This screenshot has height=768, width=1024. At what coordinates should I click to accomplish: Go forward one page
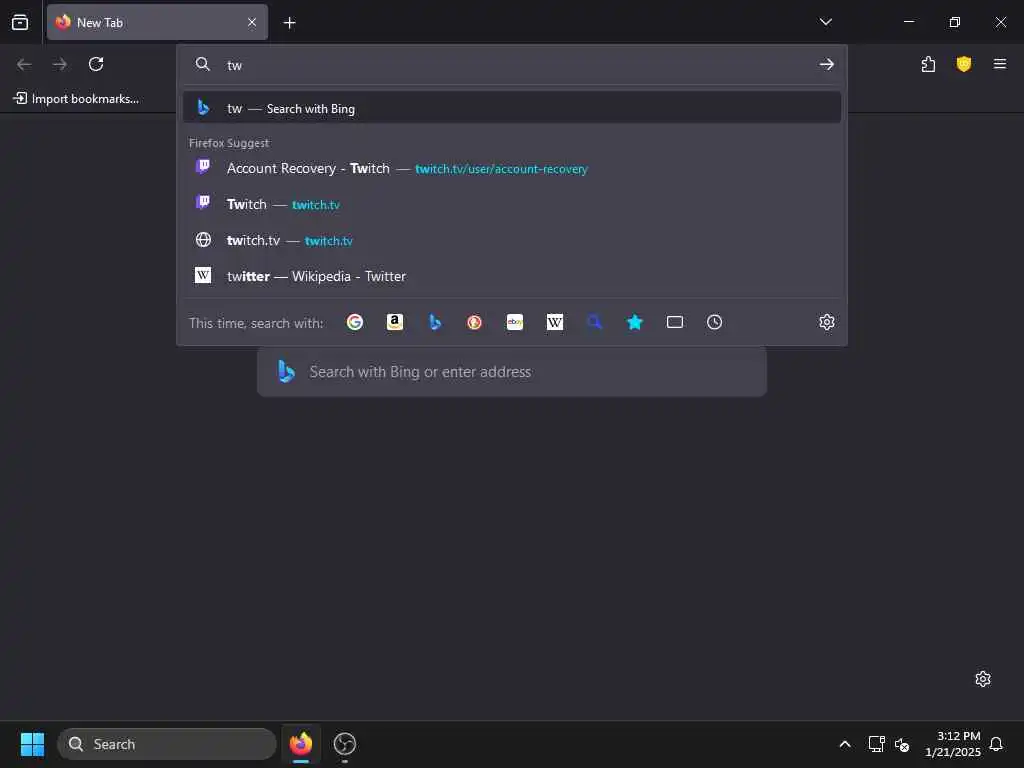[x=60, y=64]
